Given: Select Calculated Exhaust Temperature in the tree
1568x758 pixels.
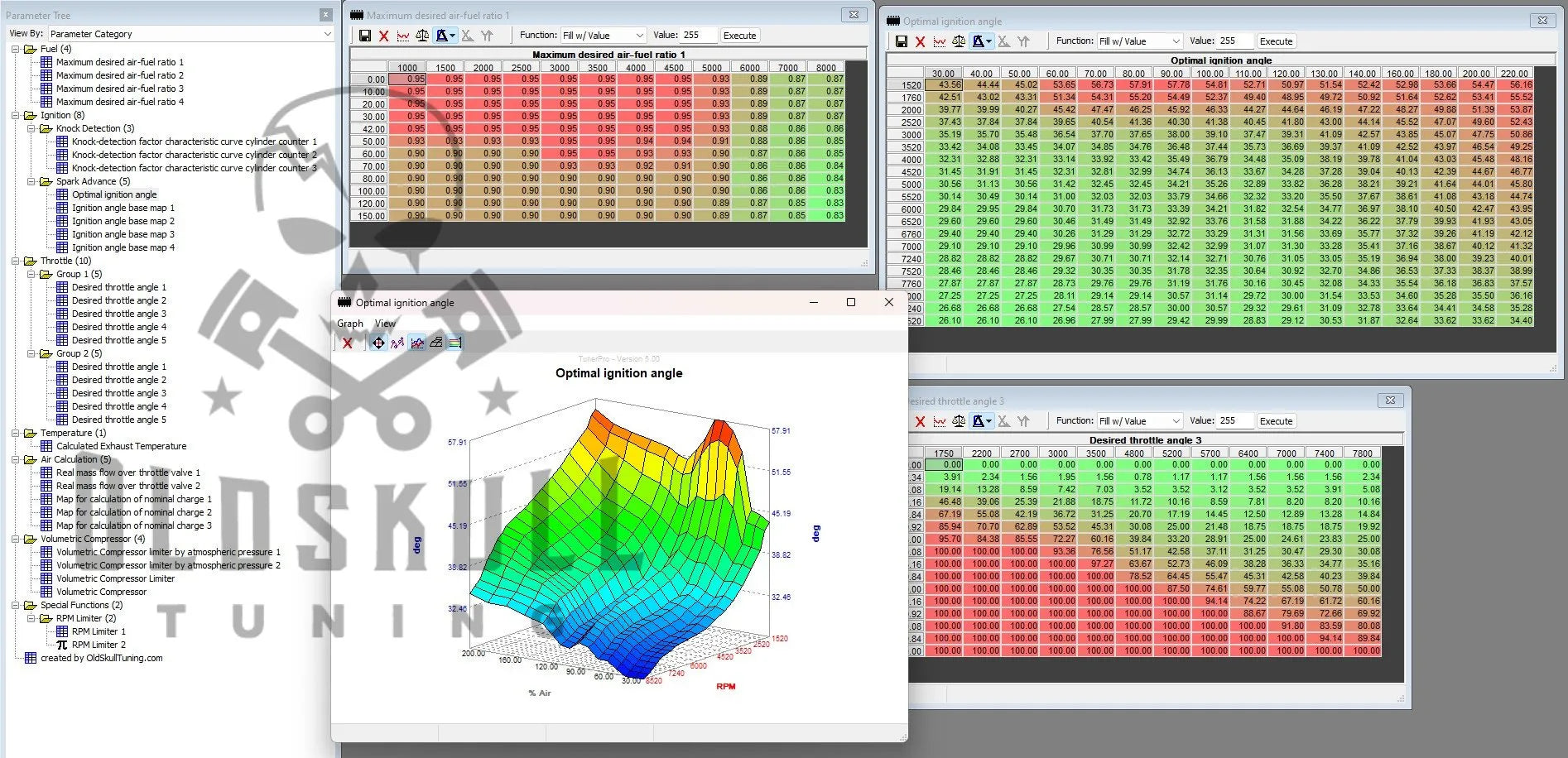Looking at the screenshot, I should point(121,446).
